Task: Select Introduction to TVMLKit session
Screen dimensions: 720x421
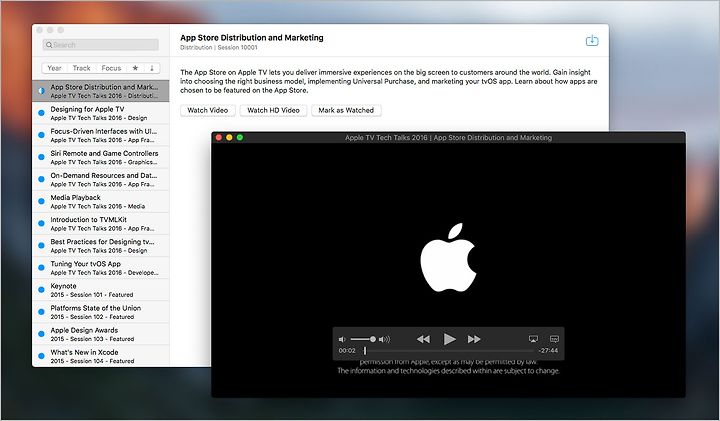Action: click(x=101, y=223)
